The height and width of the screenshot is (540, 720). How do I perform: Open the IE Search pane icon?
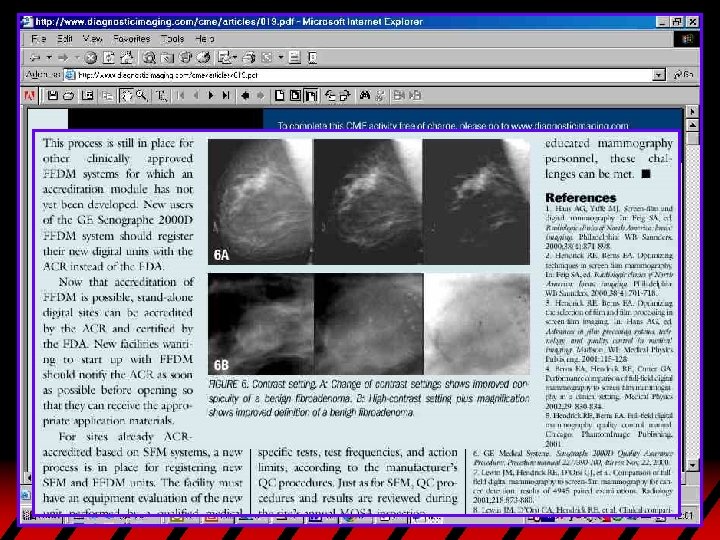tap(149, 58)
